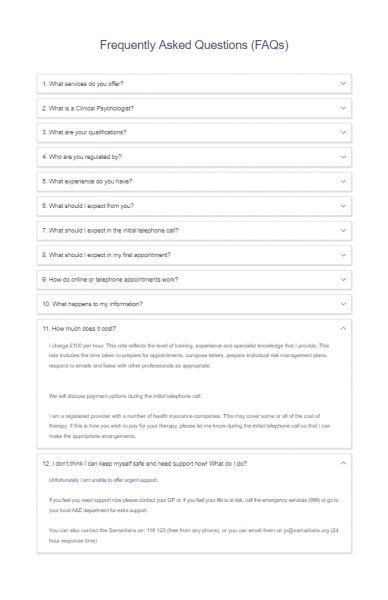Select the 'What are your qualifications?' heading
The height and width of the screenshot is (600, 388).
[84, 132]
